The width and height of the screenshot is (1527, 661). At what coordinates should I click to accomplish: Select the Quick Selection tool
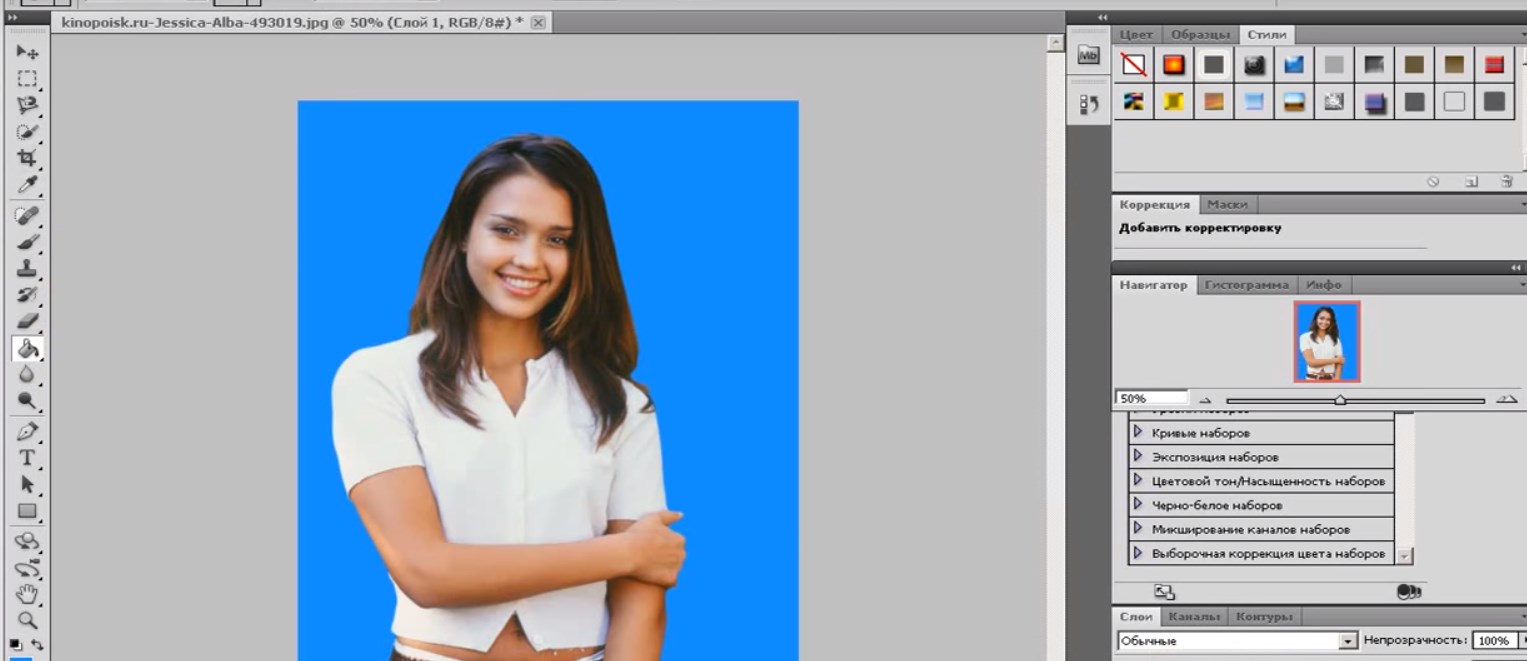[27, 132]
